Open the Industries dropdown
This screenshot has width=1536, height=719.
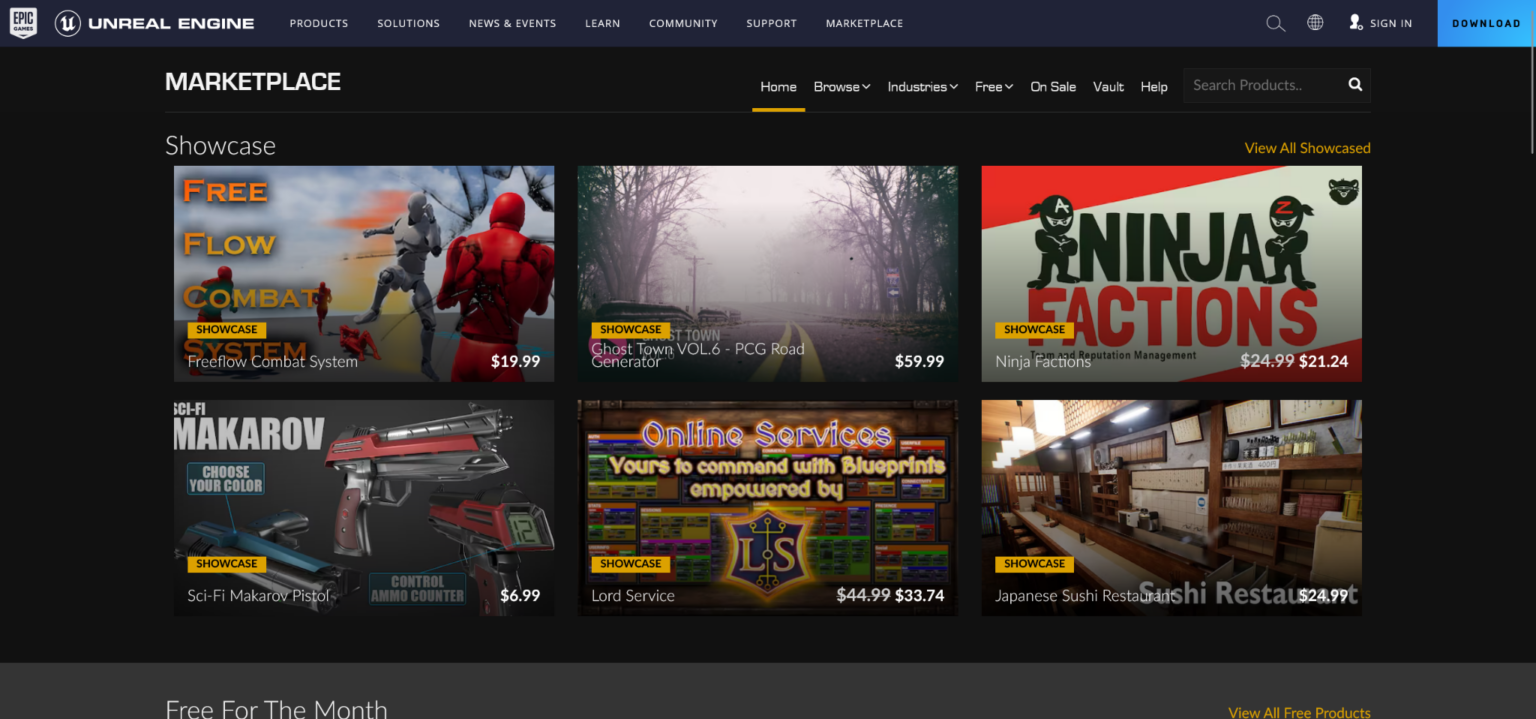[921, 87]
